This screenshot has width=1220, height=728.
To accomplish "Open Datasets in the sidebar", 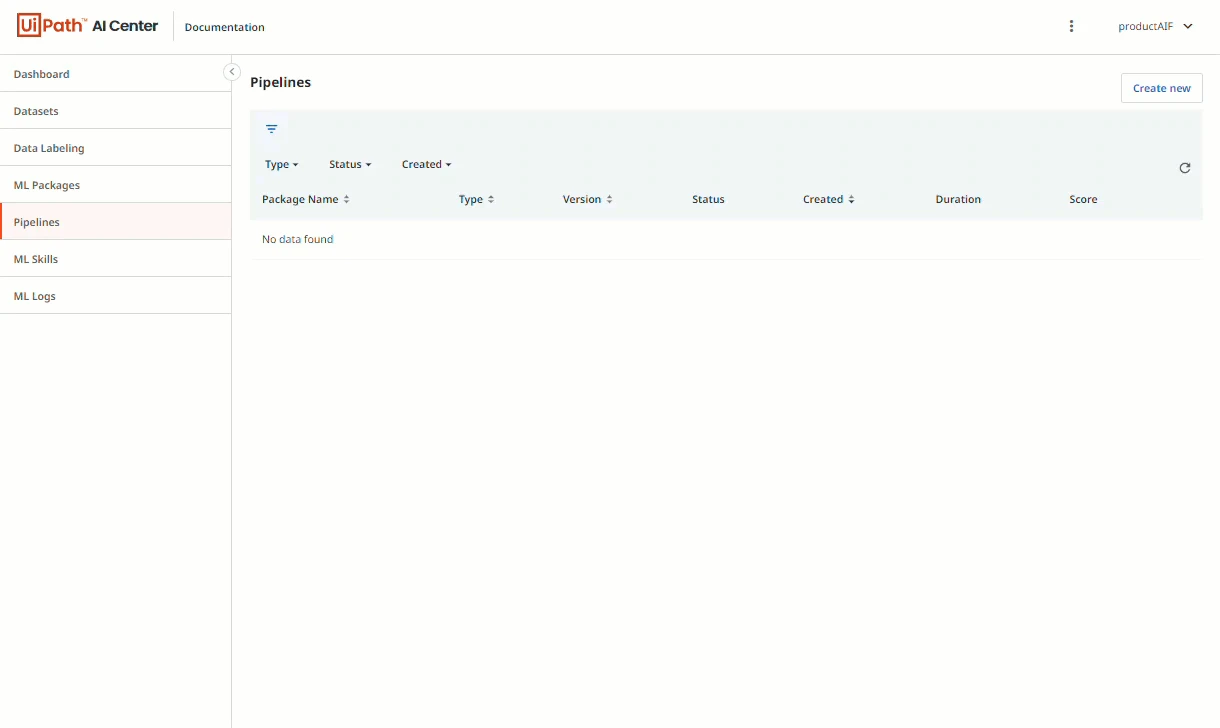I will click(x=115, y=111).
